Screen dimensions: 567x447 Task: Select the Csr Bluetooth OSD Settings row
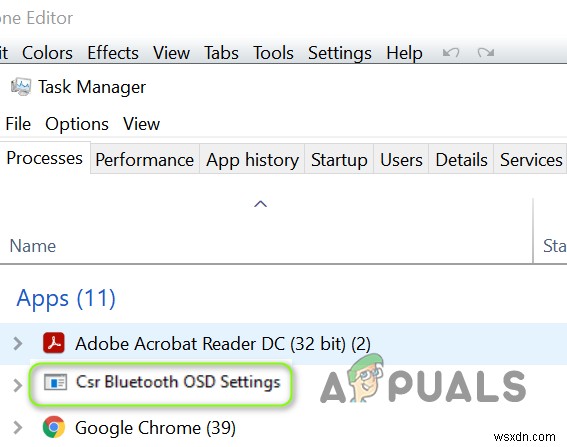point(284,385)
